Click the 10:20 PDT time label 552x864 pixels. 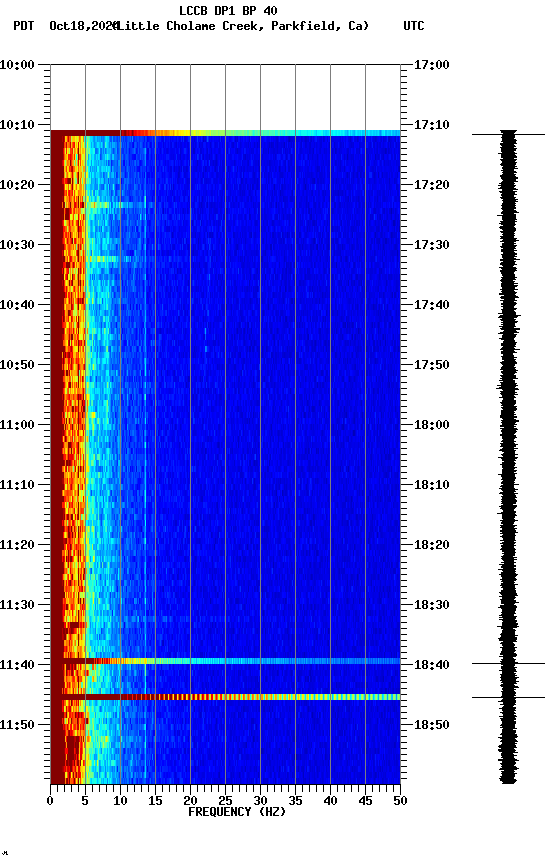click(17, 185)
